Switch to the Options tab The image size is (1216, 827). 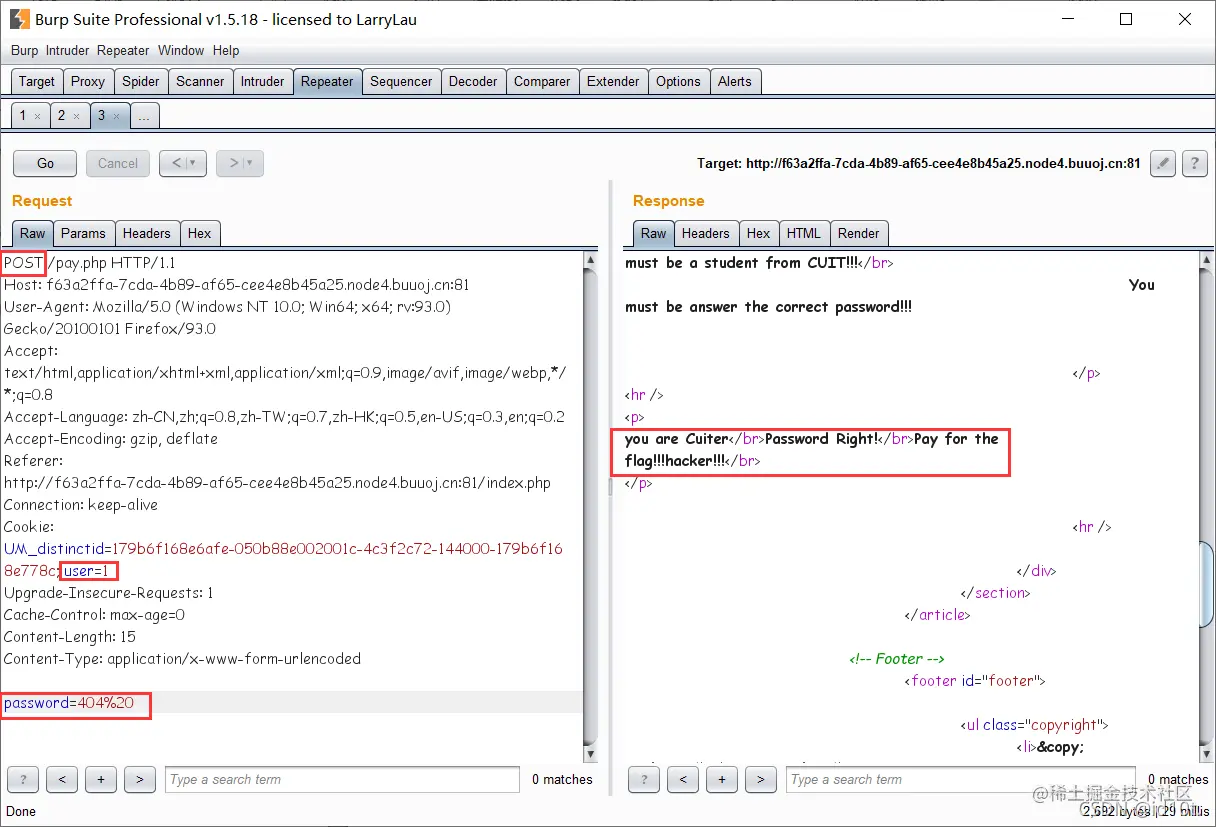click(x=678, y=82)
